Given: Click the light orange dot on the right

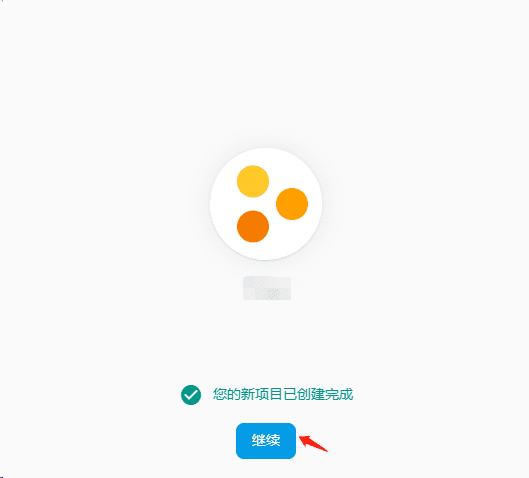Looking at the screenshot, I should [292, 204].
